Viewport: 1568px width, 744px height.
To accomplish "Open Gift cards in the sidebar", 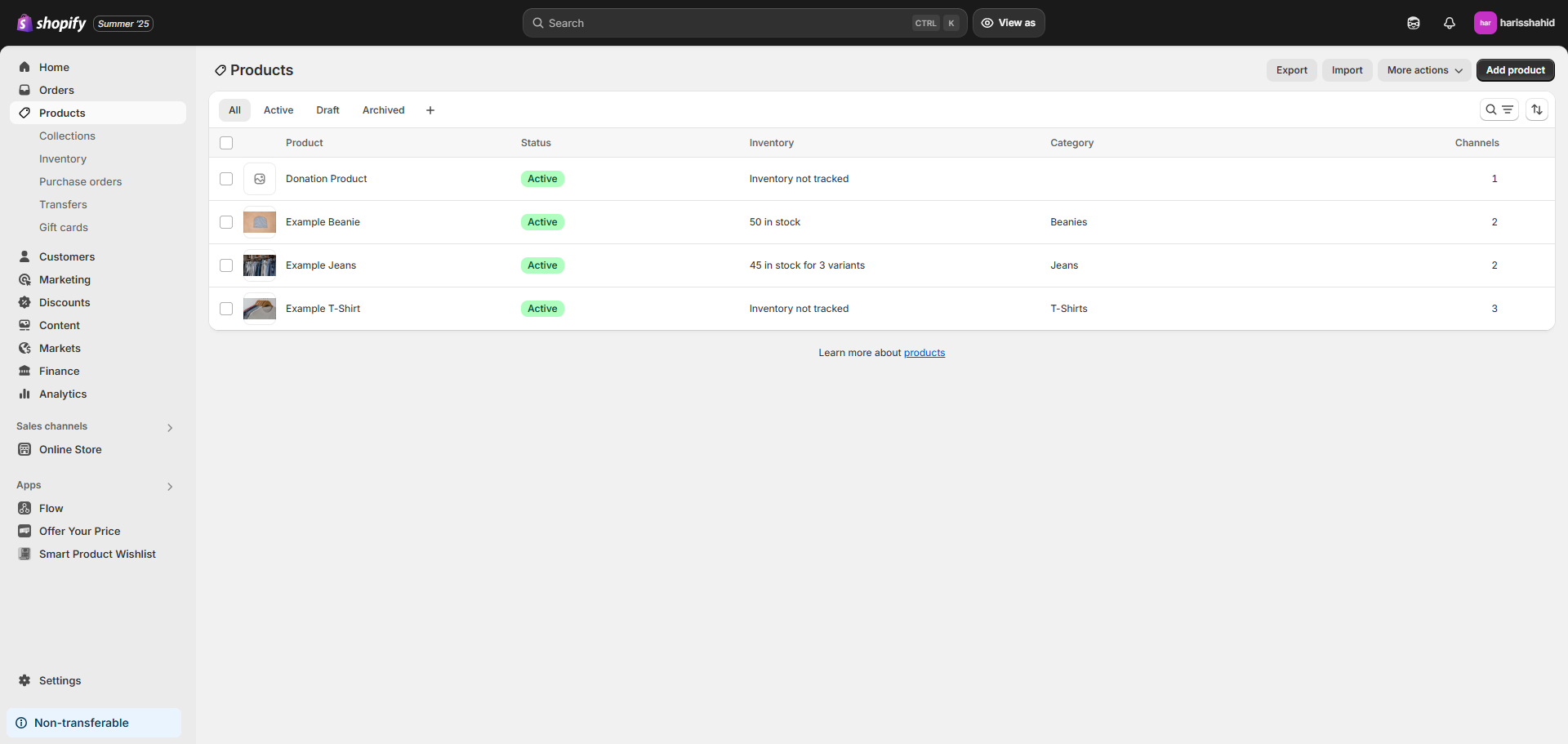I will (x=64, y=227).
